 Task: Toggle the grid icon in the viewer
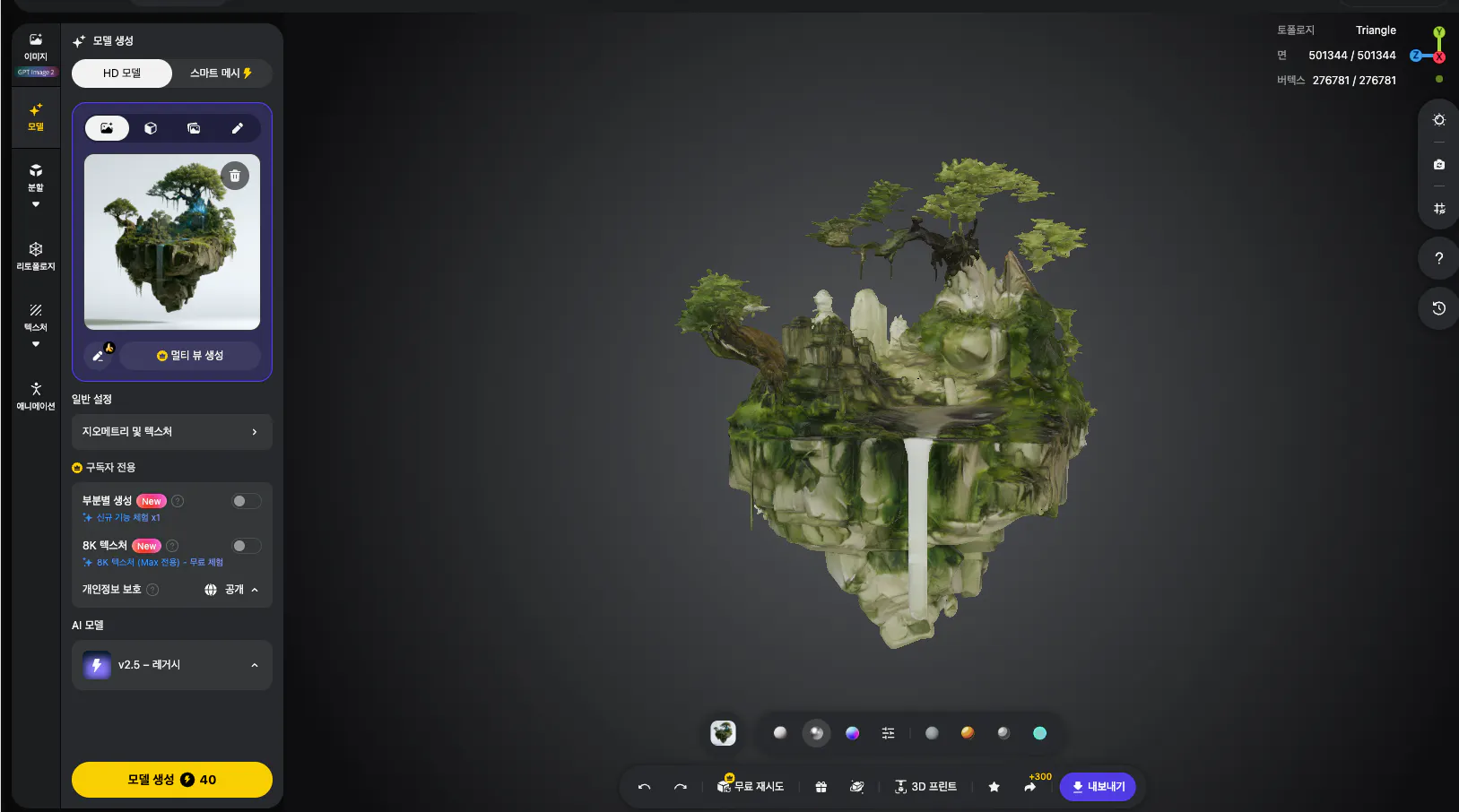click(1439, 209)
